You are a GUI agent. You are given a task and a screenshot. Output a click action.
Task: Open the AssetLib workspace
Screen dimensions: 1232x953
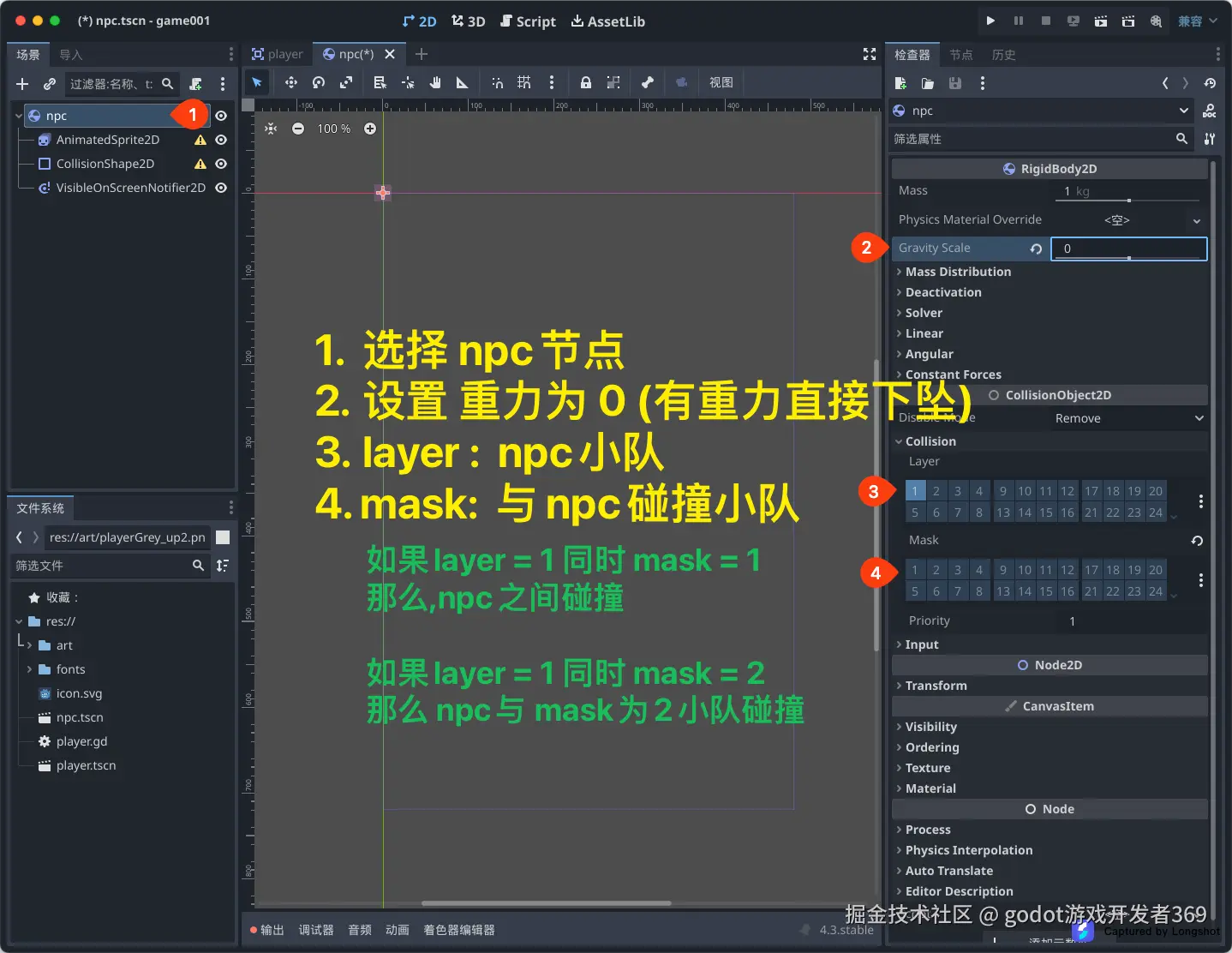point(608,21)
